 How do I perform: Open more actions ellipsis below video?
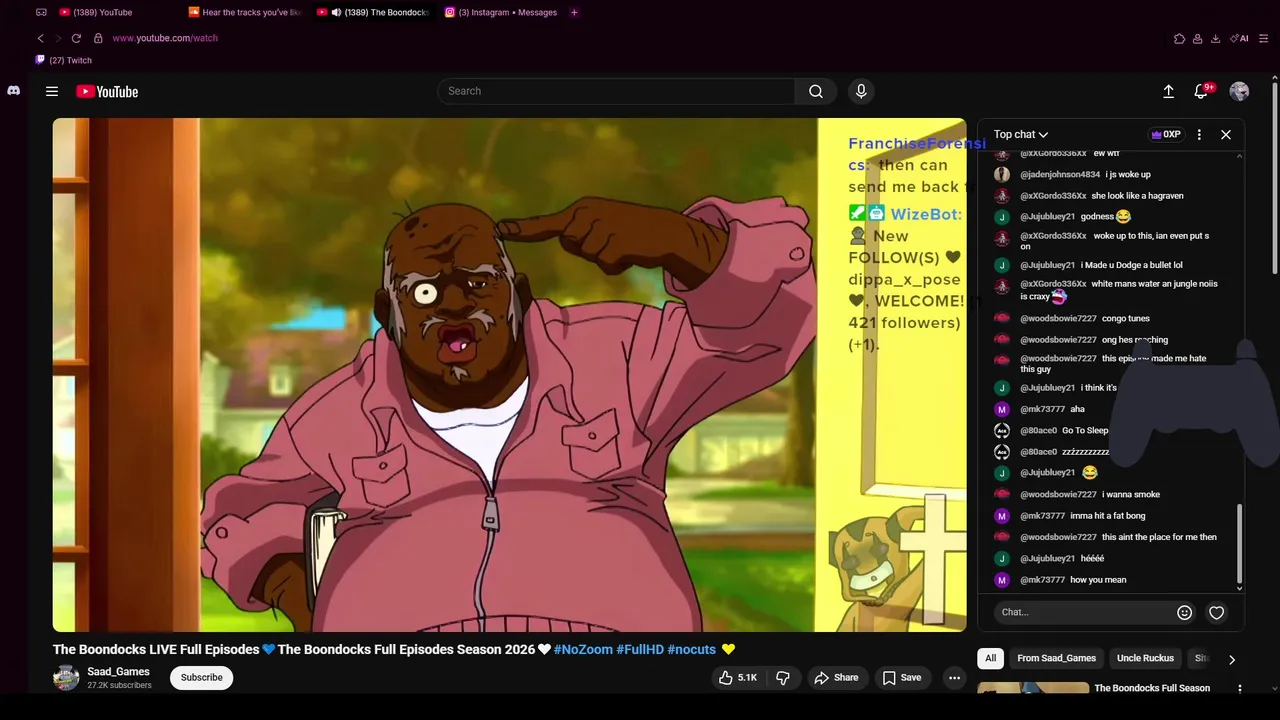(954, 677)
